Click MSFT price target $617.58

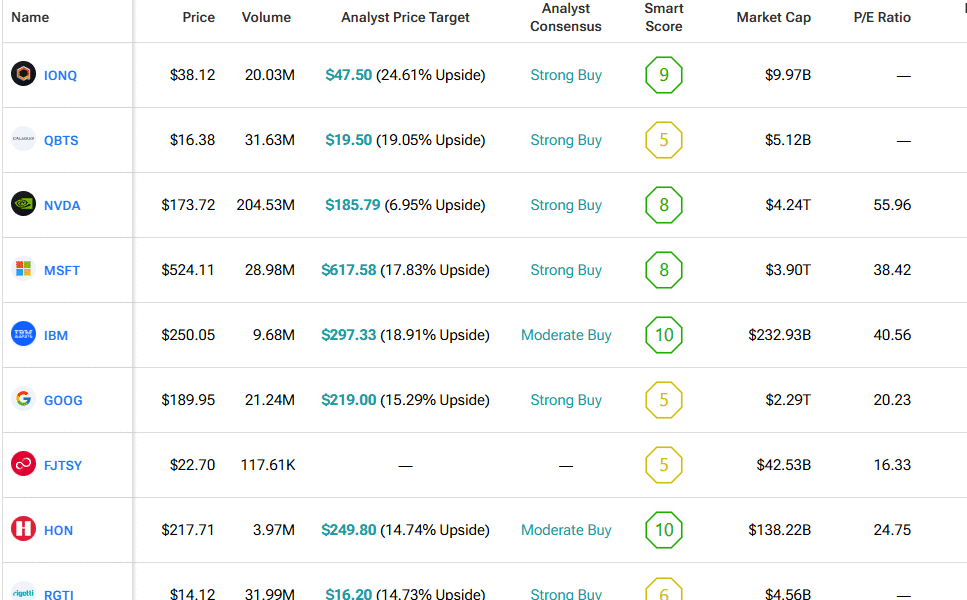348,269
